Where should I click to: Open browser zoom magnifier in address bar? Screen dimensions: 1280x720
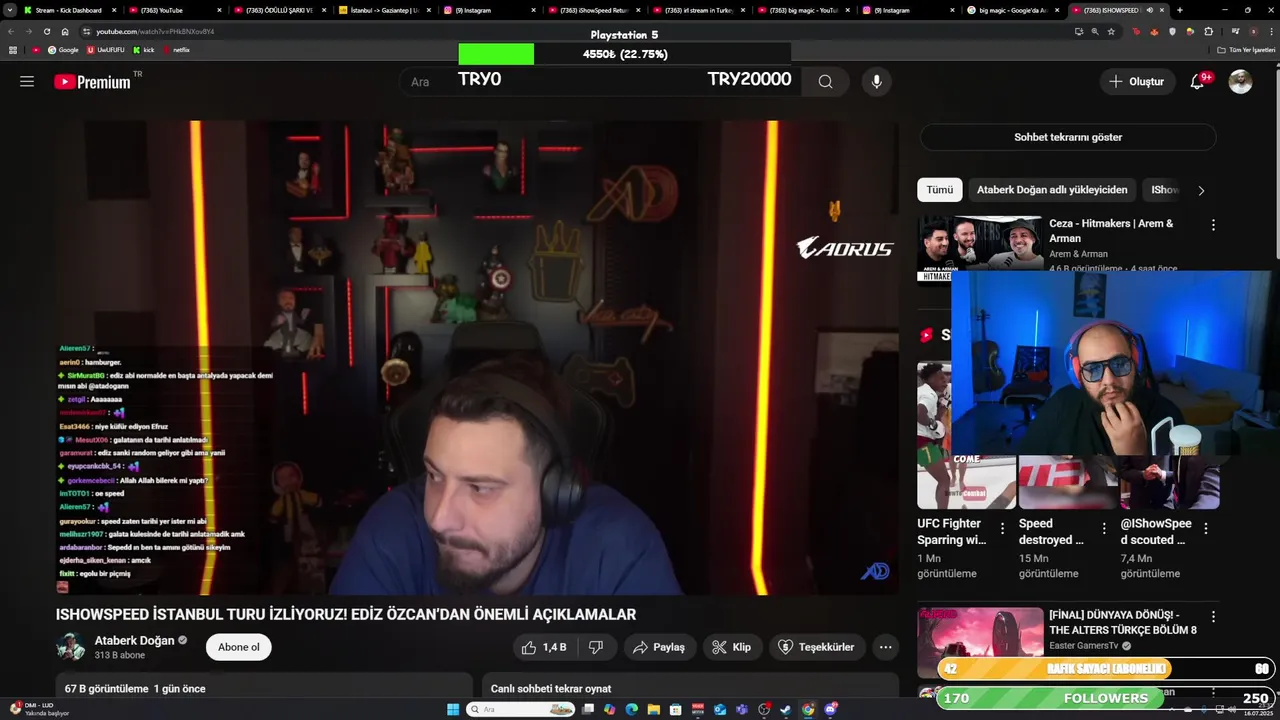coord(1095,31)
